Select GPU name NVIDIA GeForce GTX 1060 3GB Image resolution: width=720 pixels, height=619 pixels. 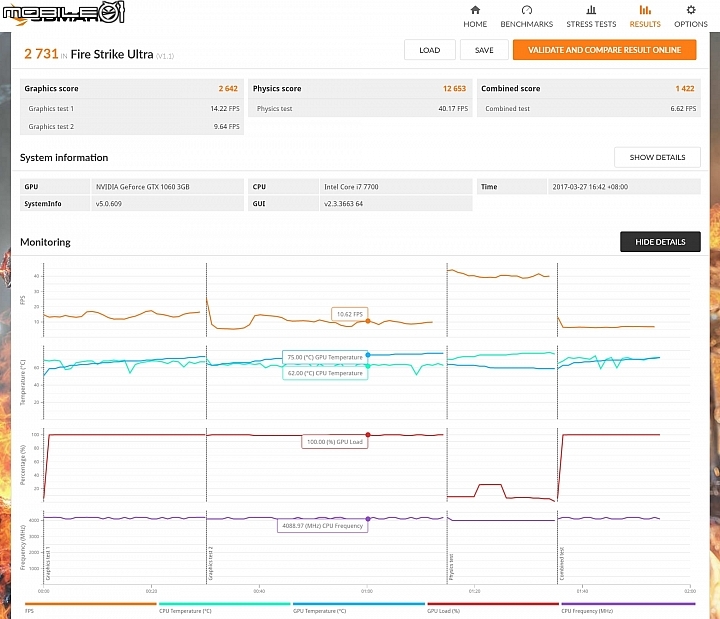pyautogui.click(x=142, y=187)
